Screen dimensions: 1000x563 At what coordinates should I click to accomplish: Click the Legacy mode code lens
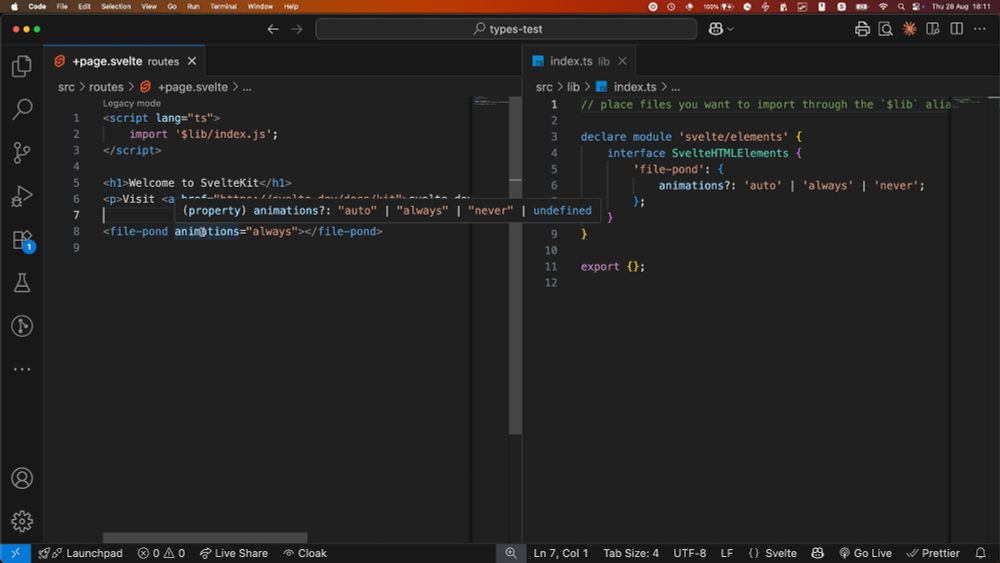pos(131,103)
